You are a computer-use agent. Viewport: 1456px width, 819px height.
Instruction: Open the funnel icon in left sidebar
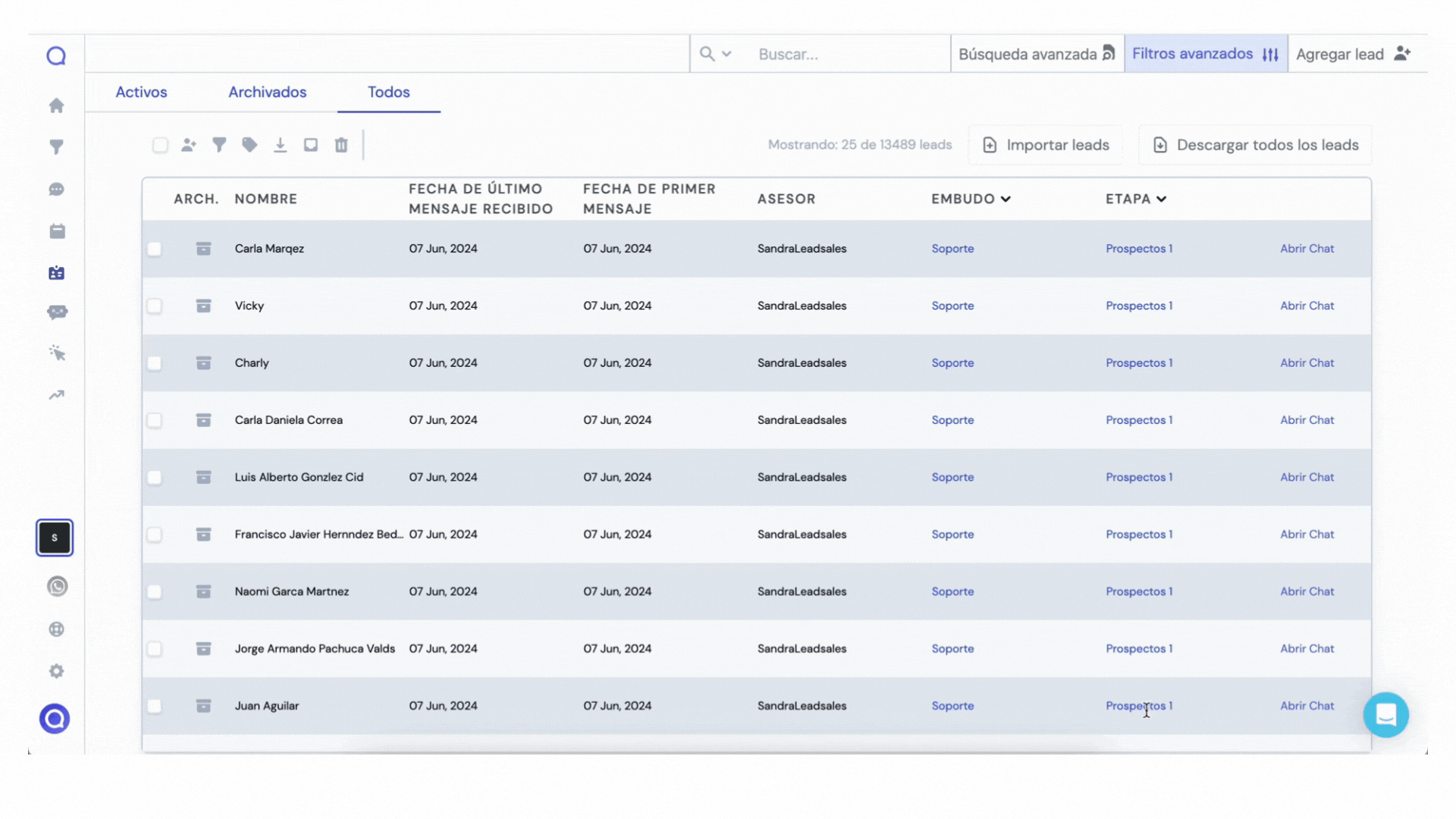[x=57, y=147]
